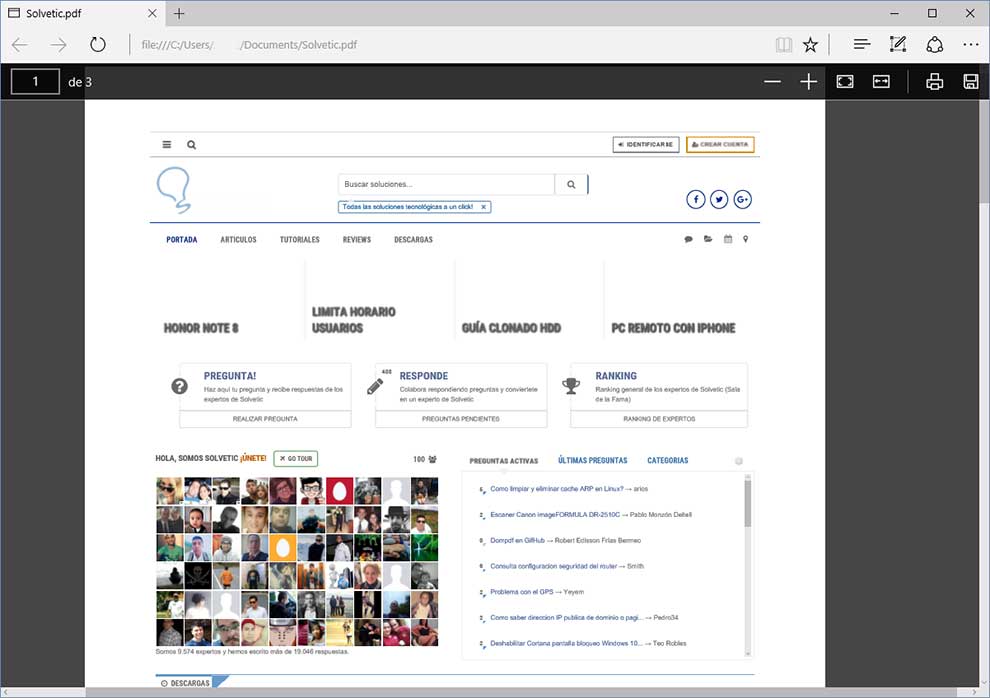Switch to CATEGORIAS tab
This screenshot has width=990, height=698.
coord(667,461)
